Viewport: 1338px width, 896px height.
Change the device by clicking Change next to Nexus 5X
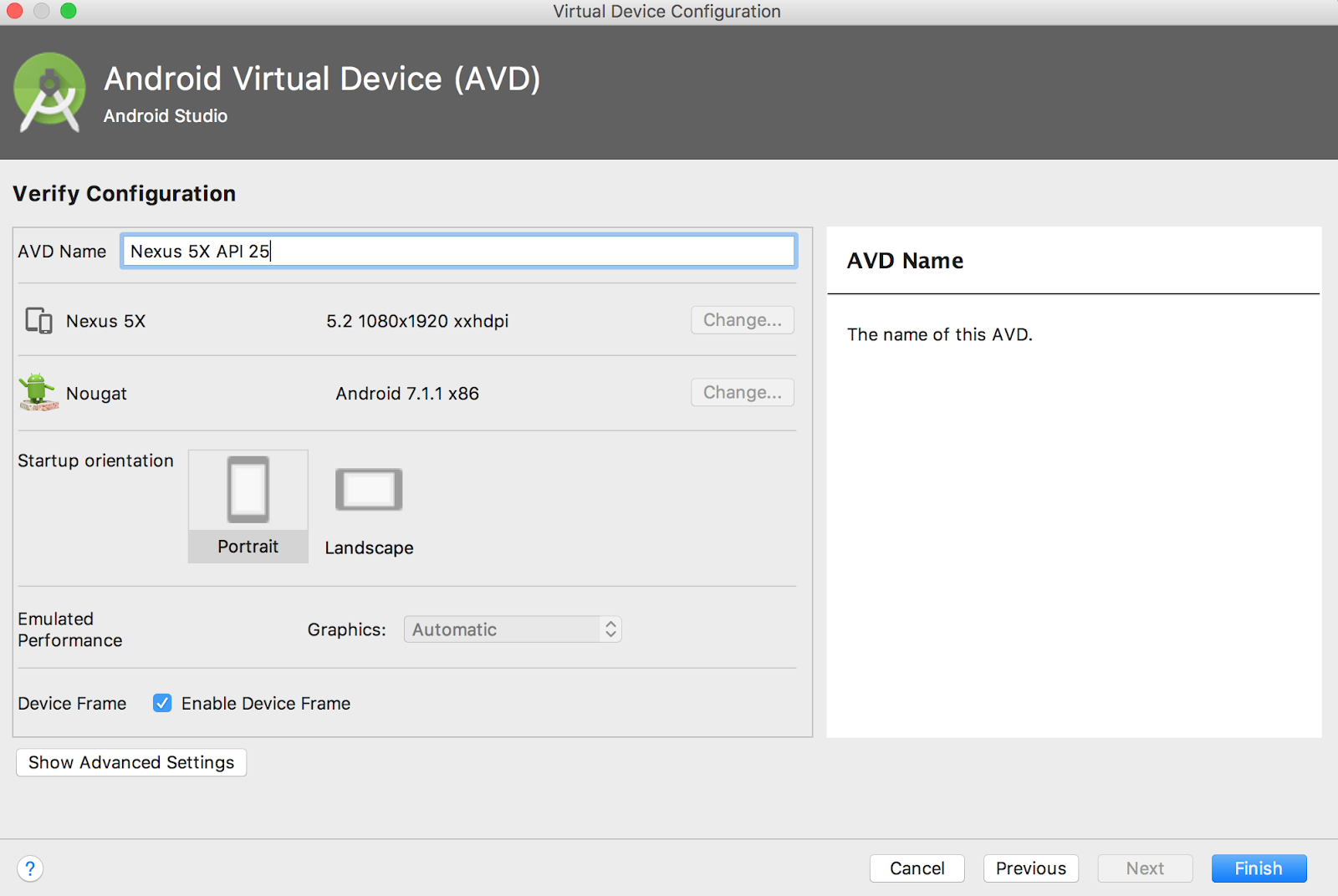pos(742,320)
